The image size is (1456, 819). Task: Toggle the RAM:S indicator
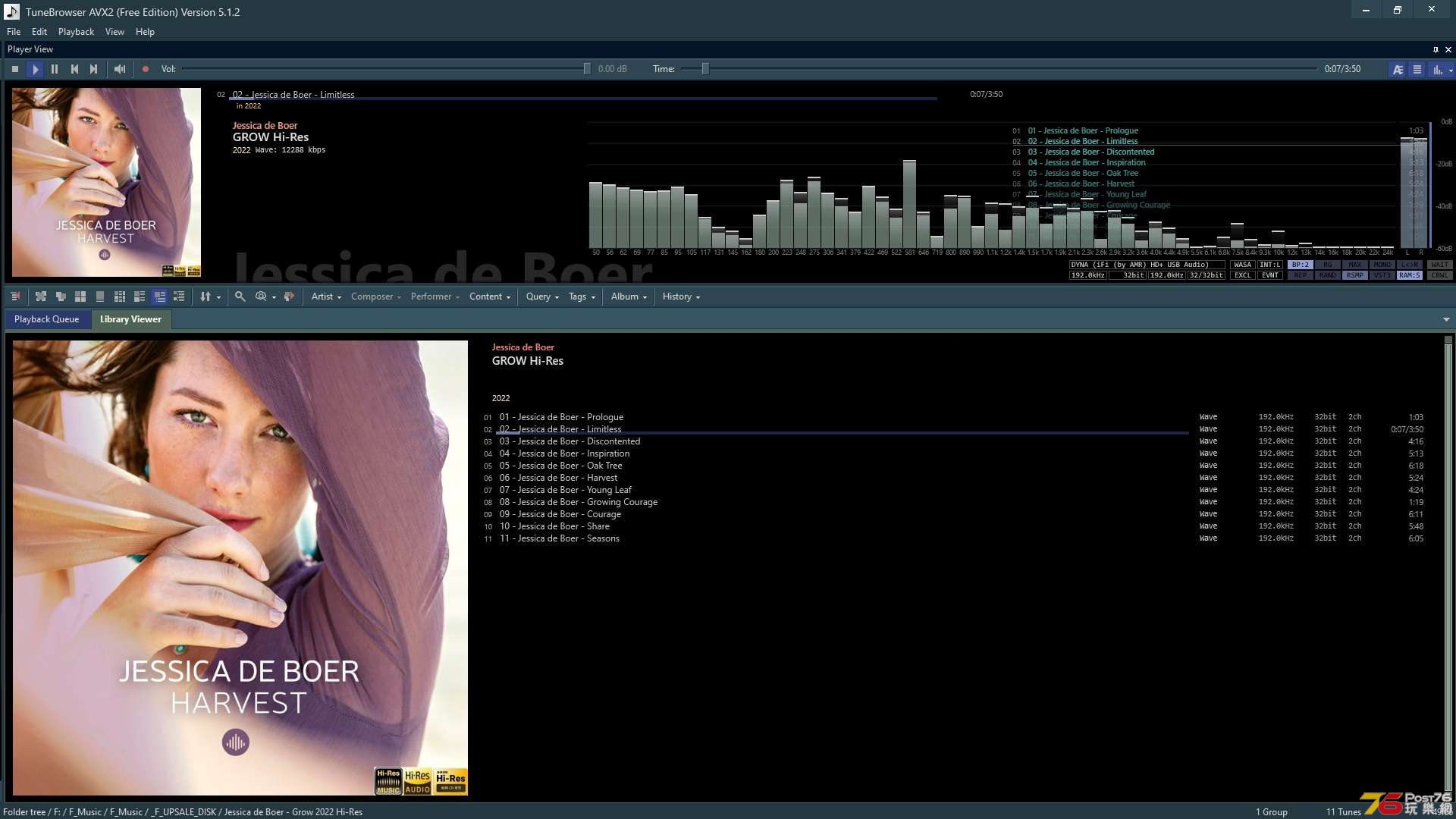(1410, 275)
